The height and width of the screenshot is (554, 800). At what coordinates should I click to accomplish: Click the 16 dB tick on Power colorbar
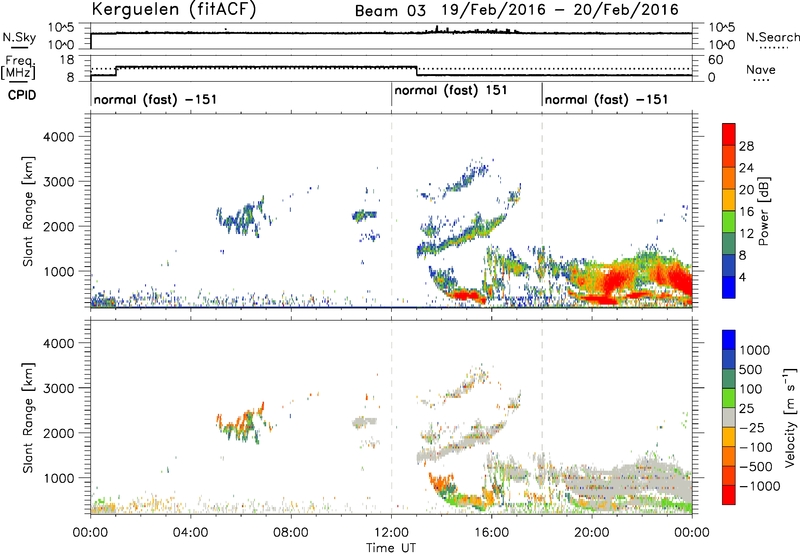click(746, 212)
